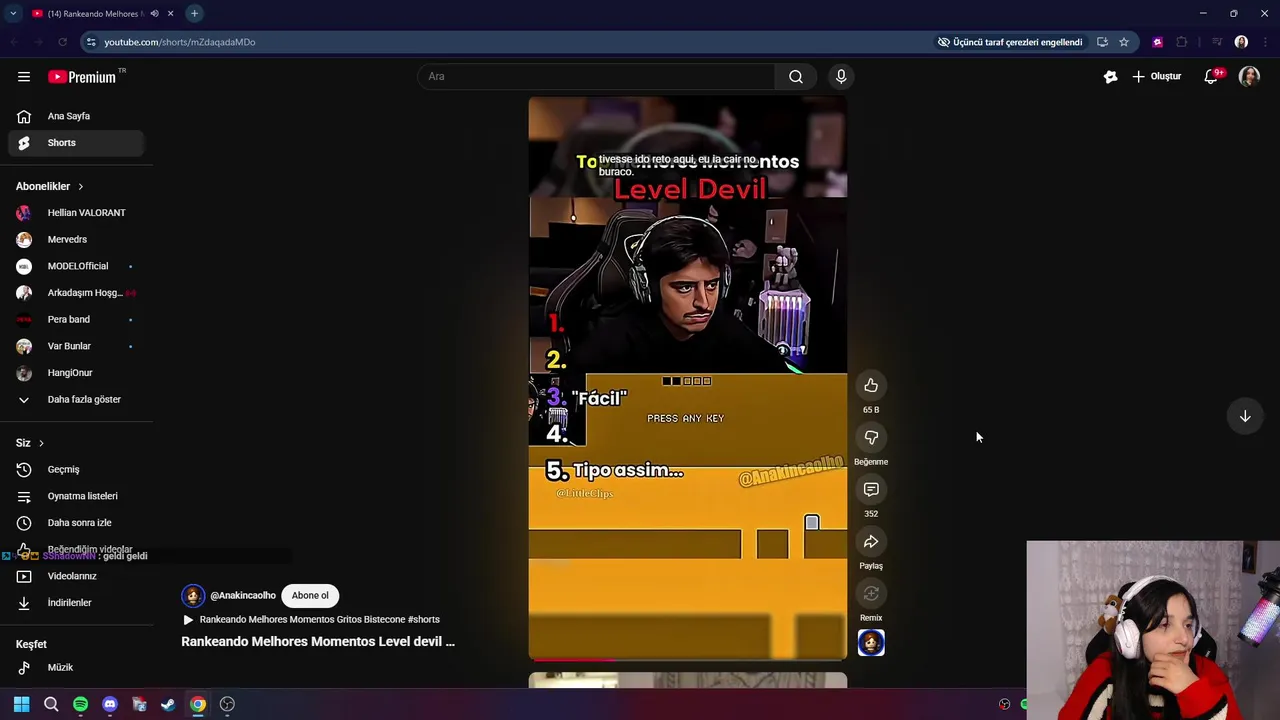Click the install app icon in address bar
Screen dimensions: 1280x720
click(1102, 42)
